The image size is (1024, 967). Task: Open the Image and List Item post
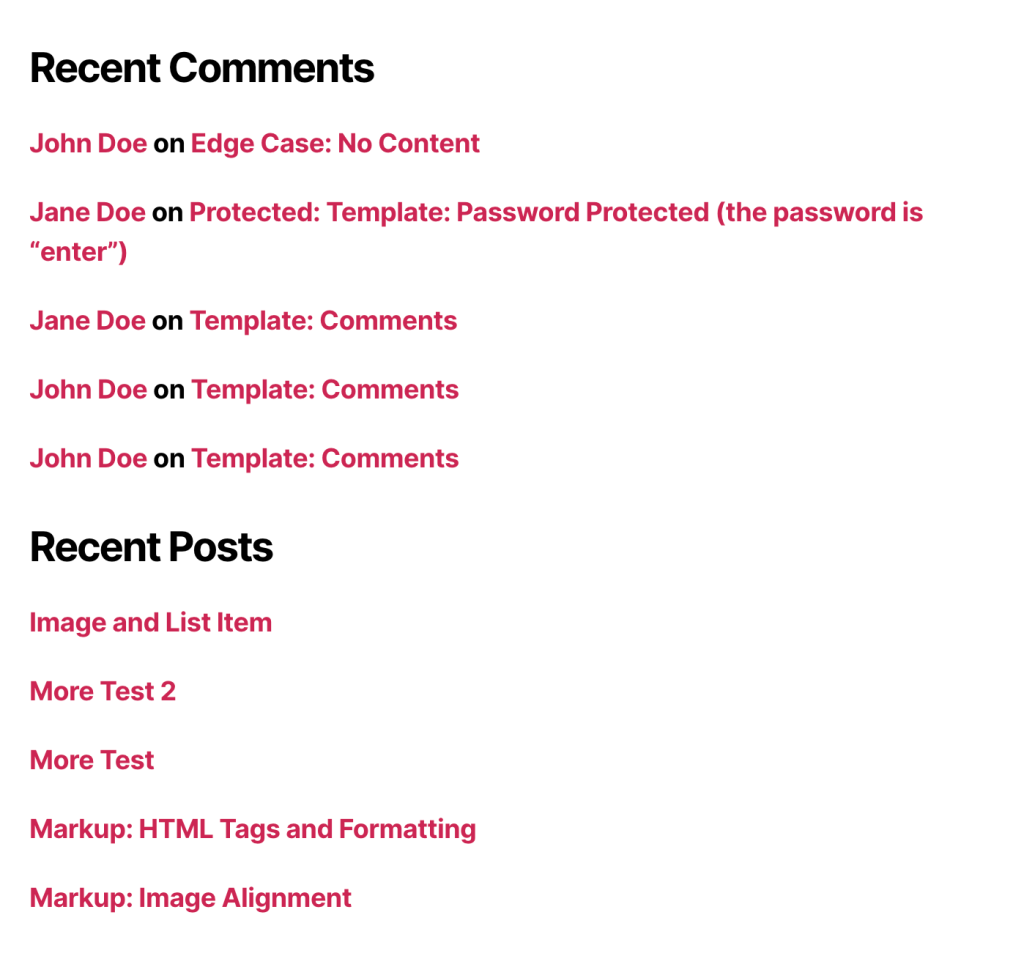coord(151,623)
